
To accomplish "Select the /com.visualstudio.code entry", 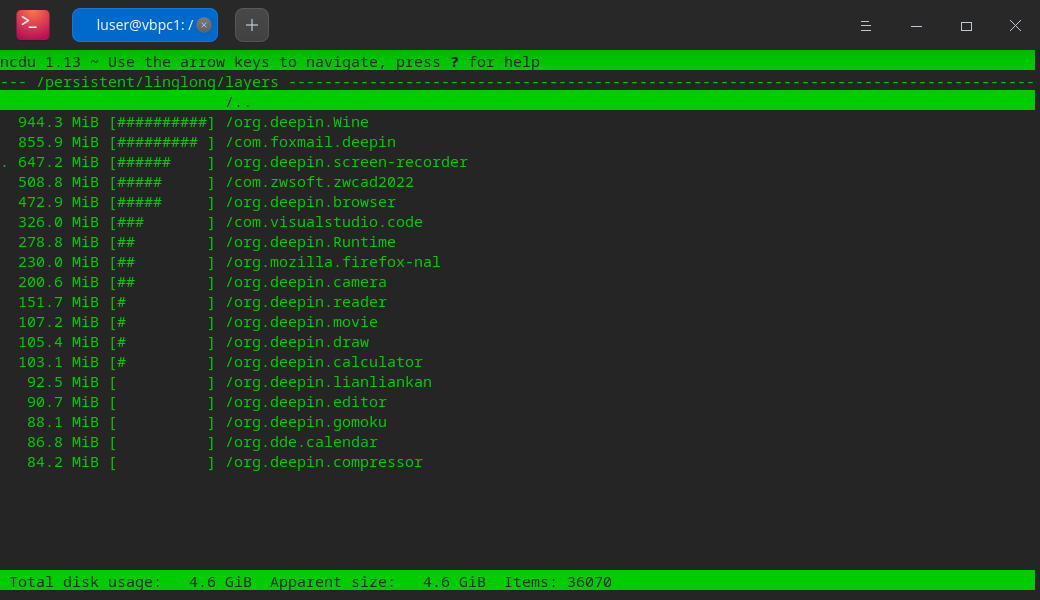I will [x=324, y=222].
